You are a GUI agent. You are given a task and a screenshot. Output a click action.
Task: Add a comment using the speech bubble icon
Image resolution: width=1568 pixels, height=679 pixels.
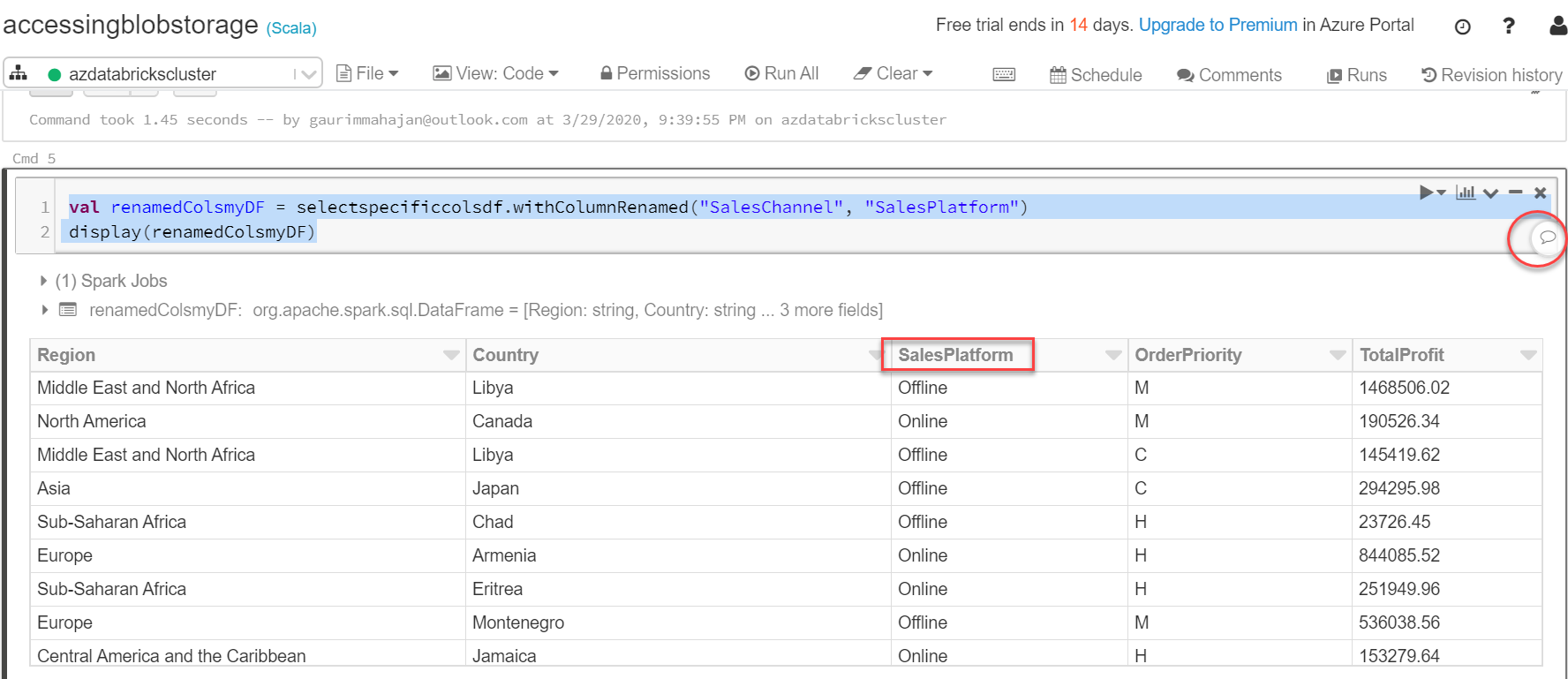point(1547,238)
